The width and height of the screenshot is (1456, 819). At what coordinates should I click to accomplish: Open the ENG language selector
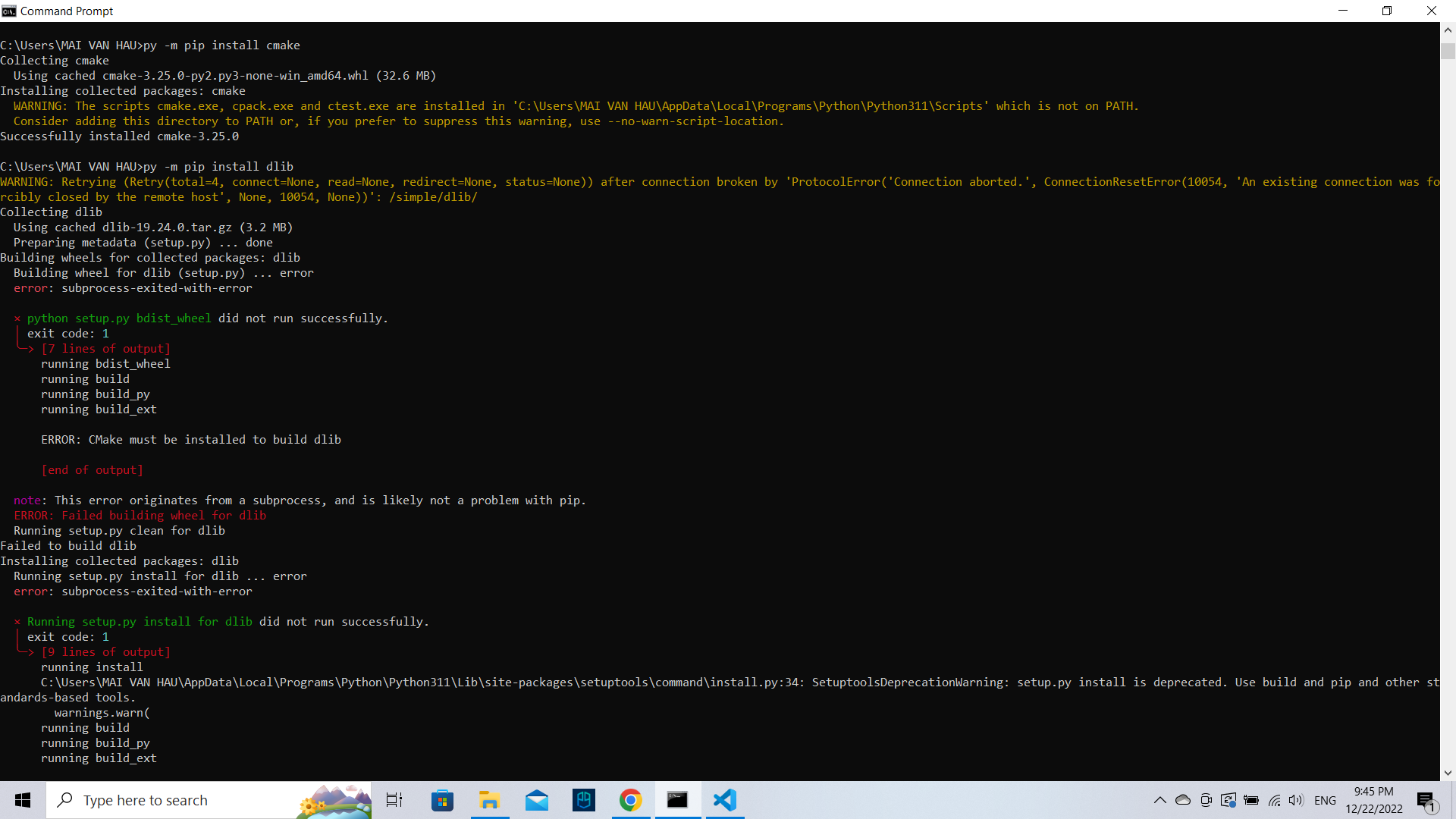click(1325, 800)
